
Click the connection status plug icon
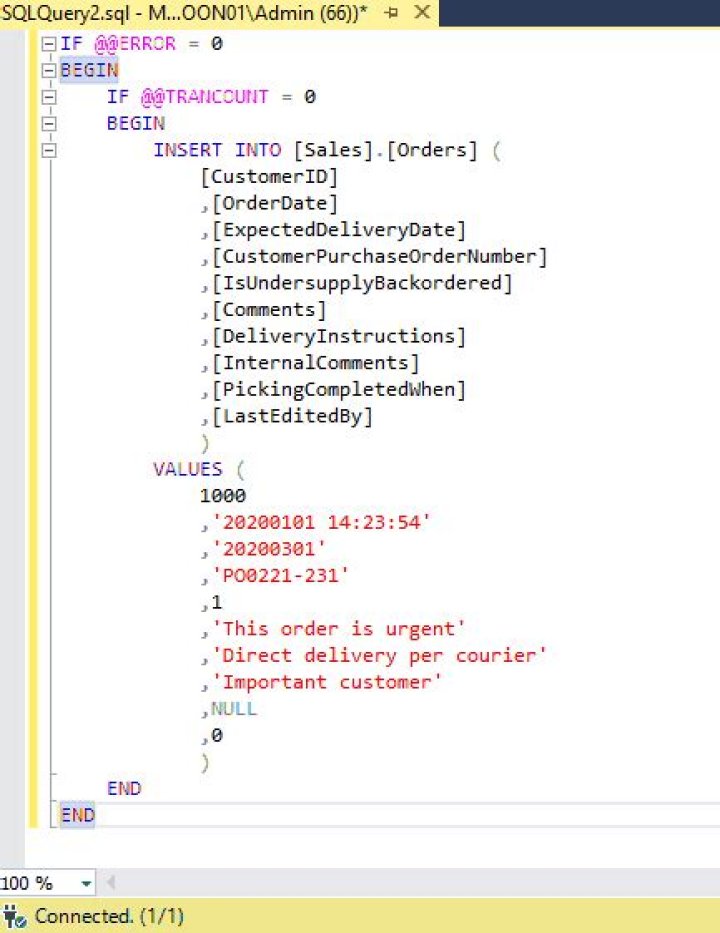(x=15, y=915)
